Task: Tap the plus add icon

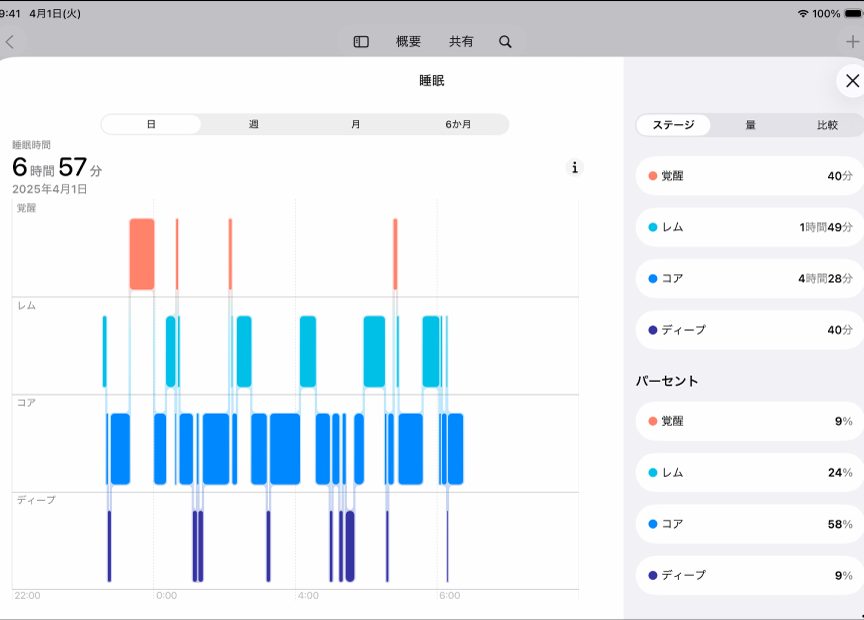Action: (x=852, y=42)
